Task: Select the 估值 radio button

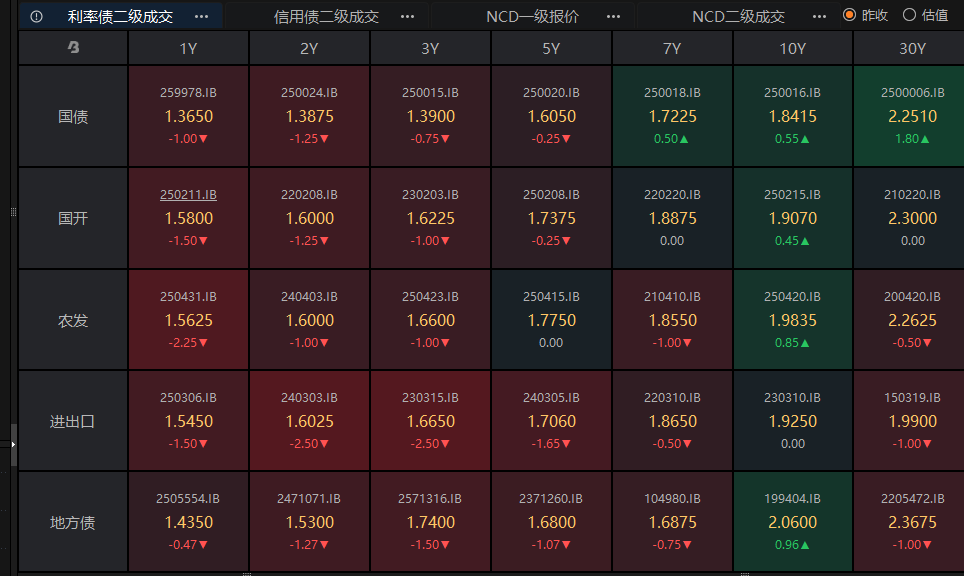Action: point(909,15)
